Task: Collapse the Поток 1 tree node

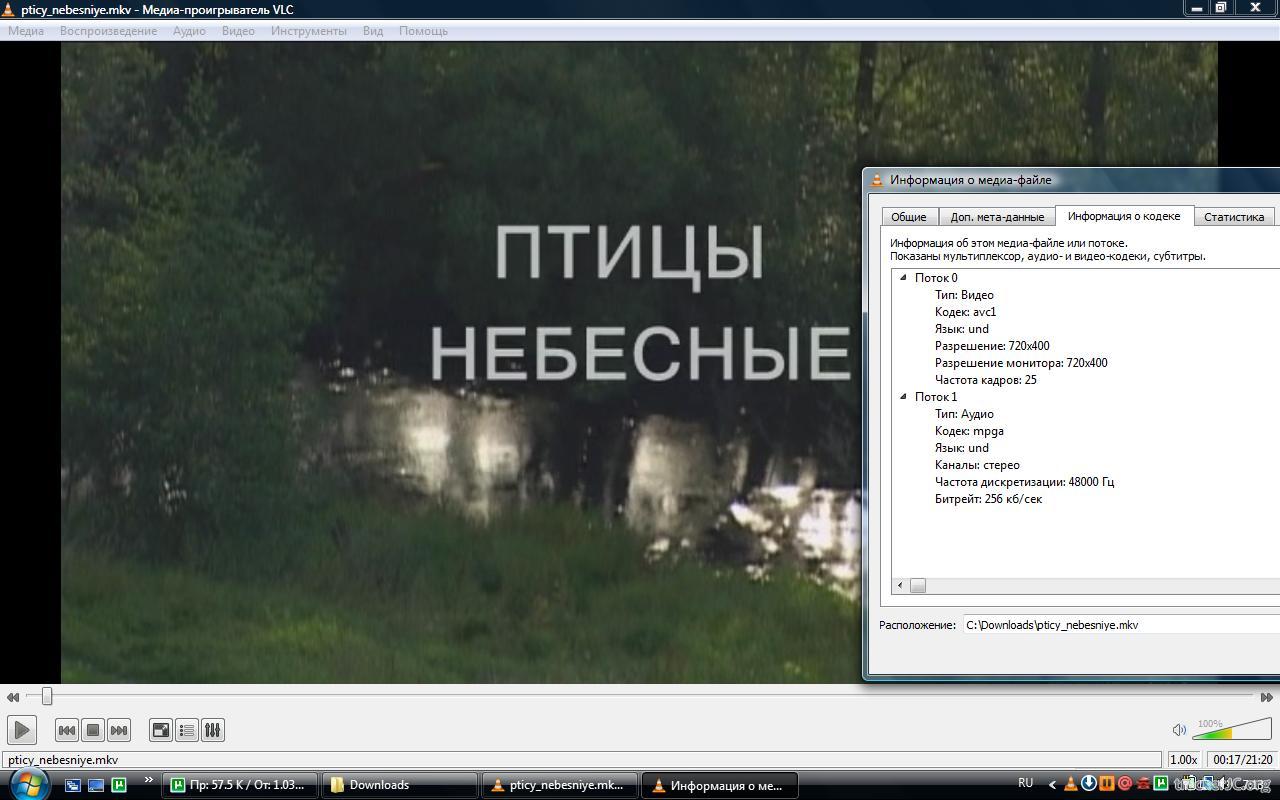Action: [903, 397]
